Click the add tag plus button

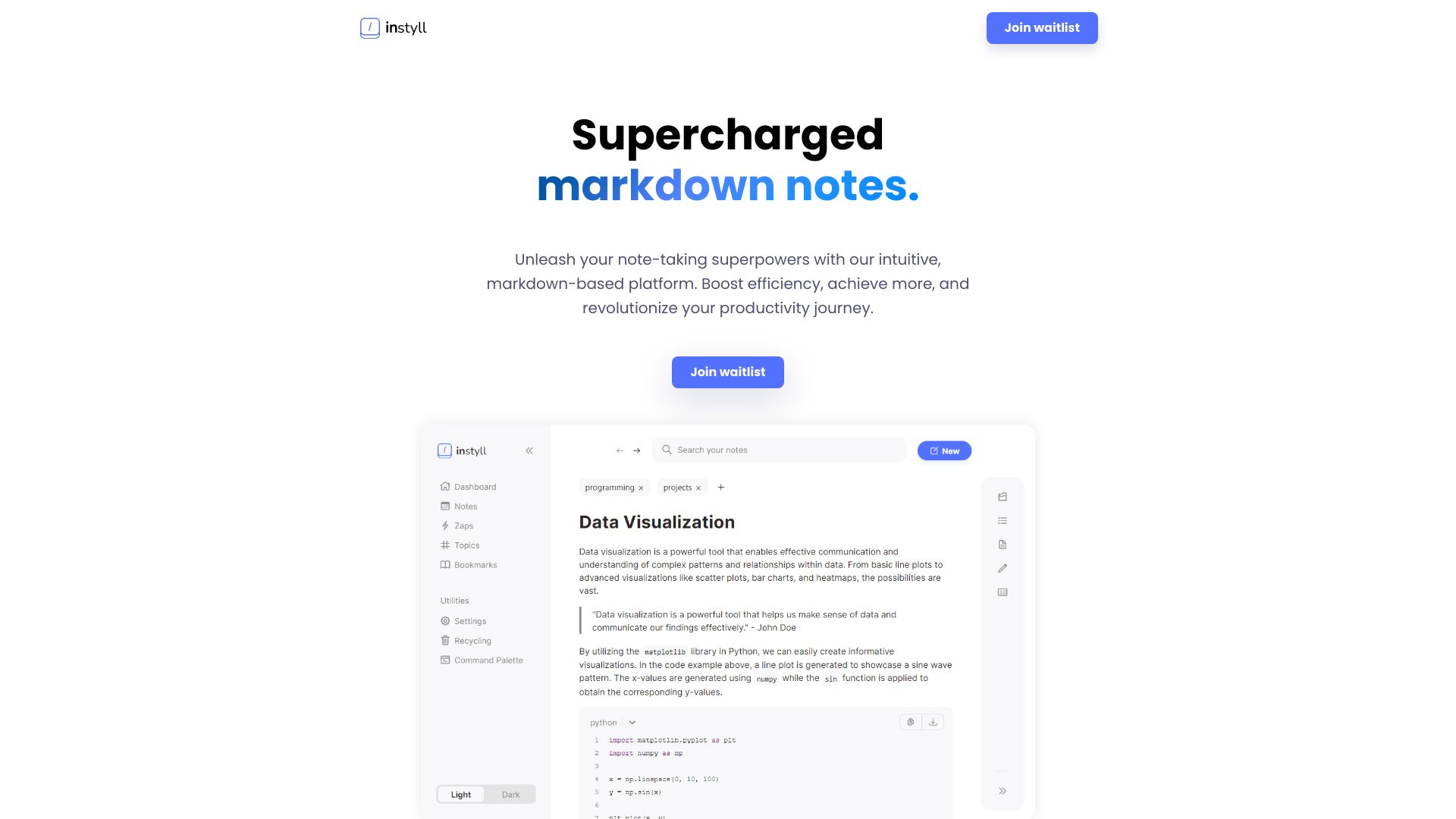(721, 487)
